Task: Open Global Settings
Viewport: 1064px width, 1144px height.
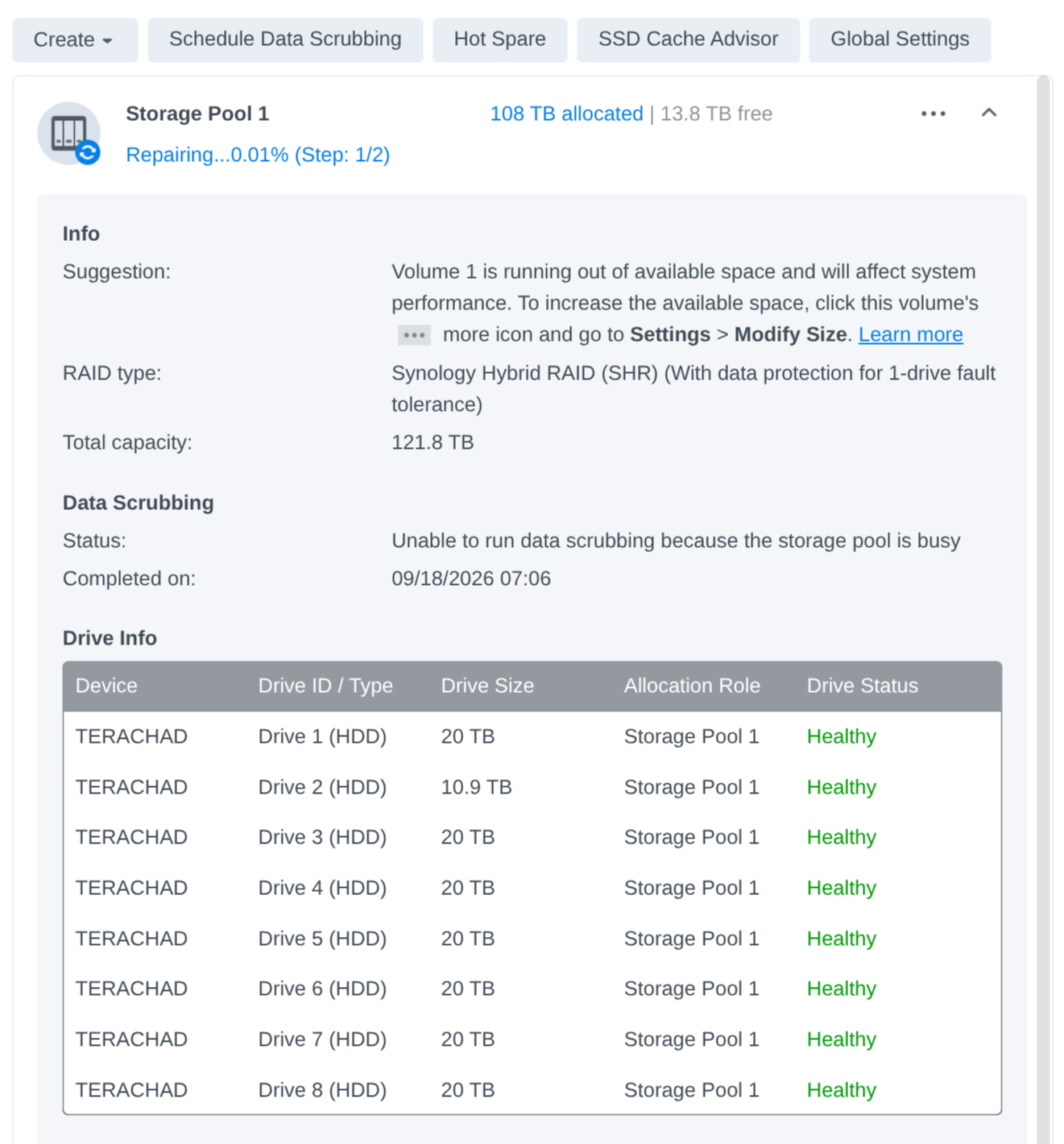Action: pos(900,39)
